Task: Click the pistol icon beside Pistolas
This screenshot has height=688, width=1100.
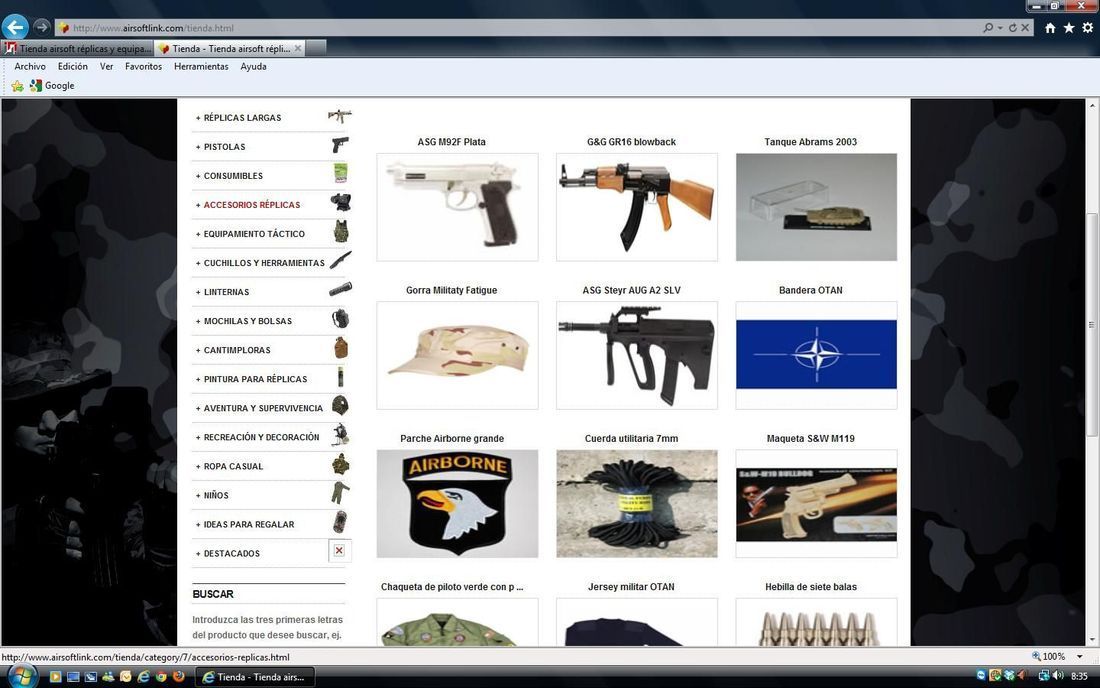Action: (x=340, y=144)
